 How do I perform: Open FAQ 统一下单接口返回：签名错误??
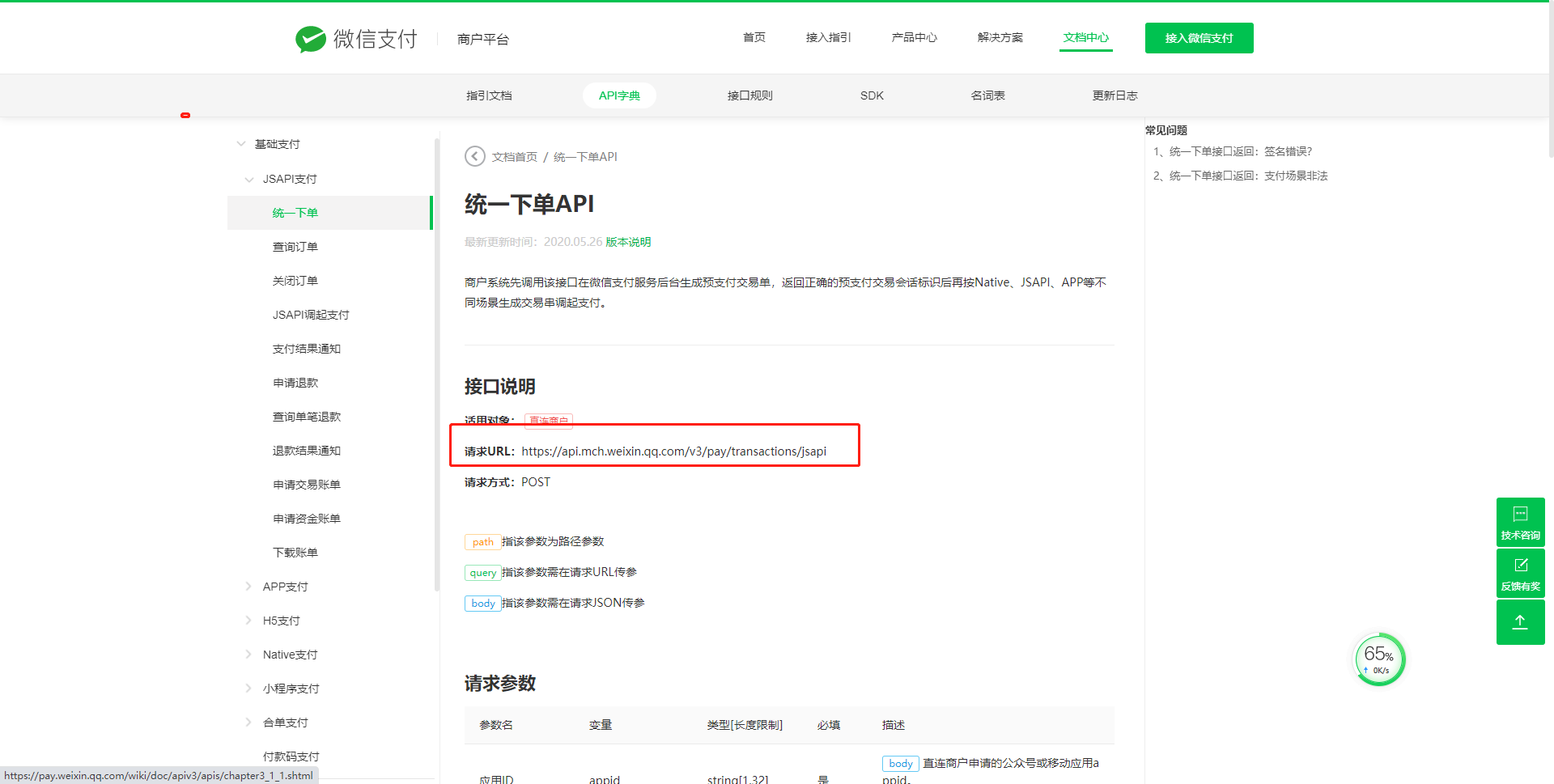[x=1241, y=151]
